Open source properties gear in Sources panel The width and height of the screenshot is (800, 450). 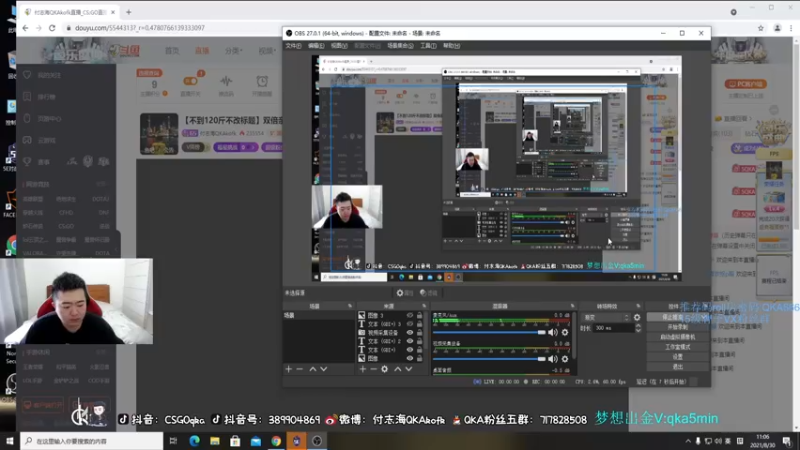(x=385, y=369)
